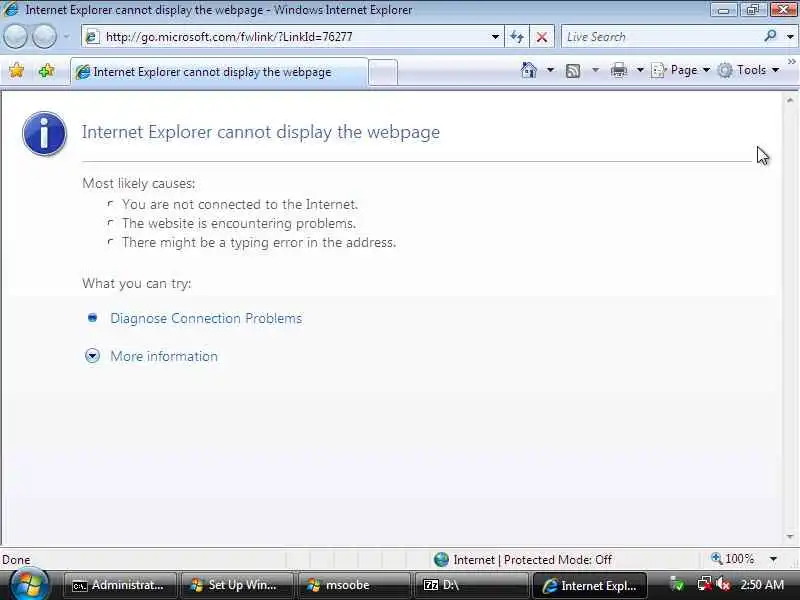Click the Forward navigation button

[44, 37]
